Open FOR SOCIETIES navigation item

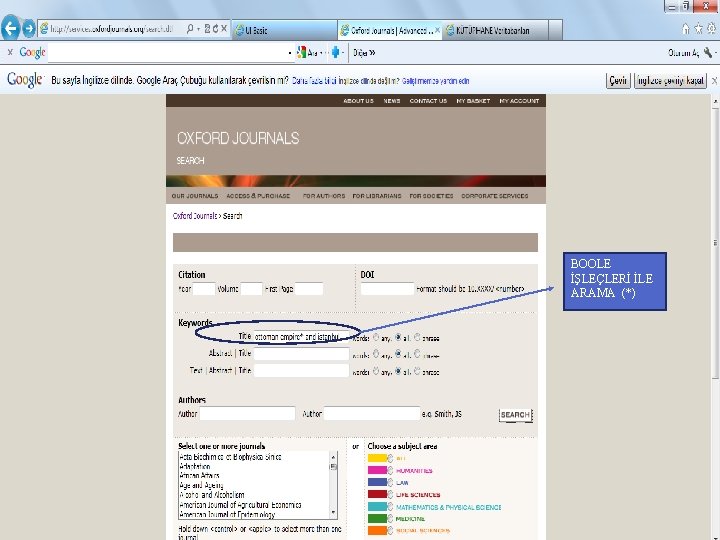coord(431,196)
